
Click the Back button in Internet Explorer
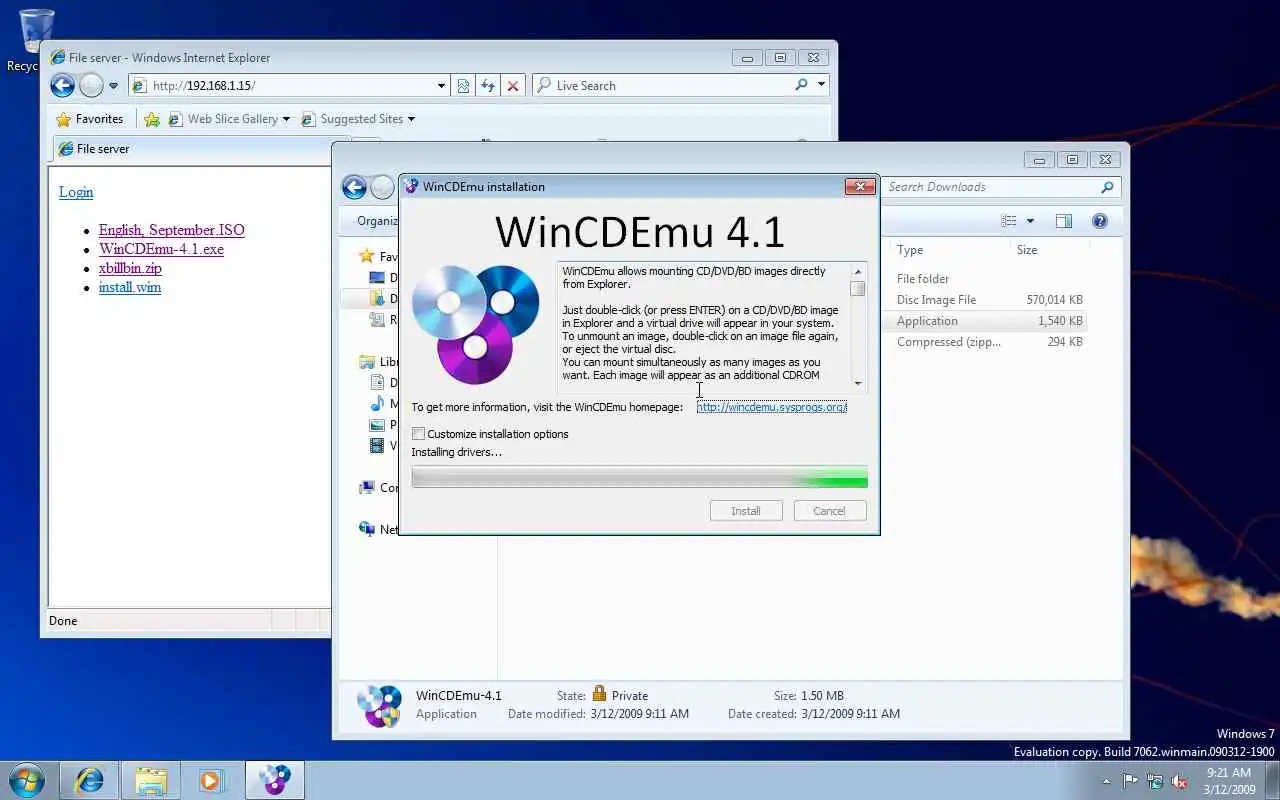click(62, 86)
